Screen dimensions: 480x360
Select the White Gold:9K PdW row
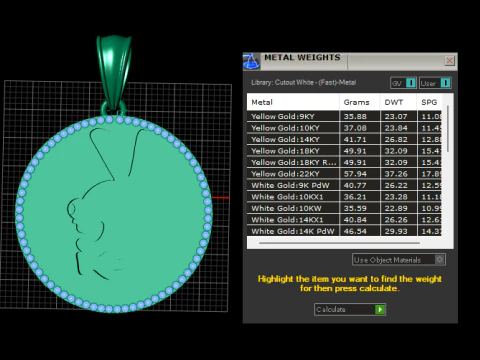[x=344, y=185]
